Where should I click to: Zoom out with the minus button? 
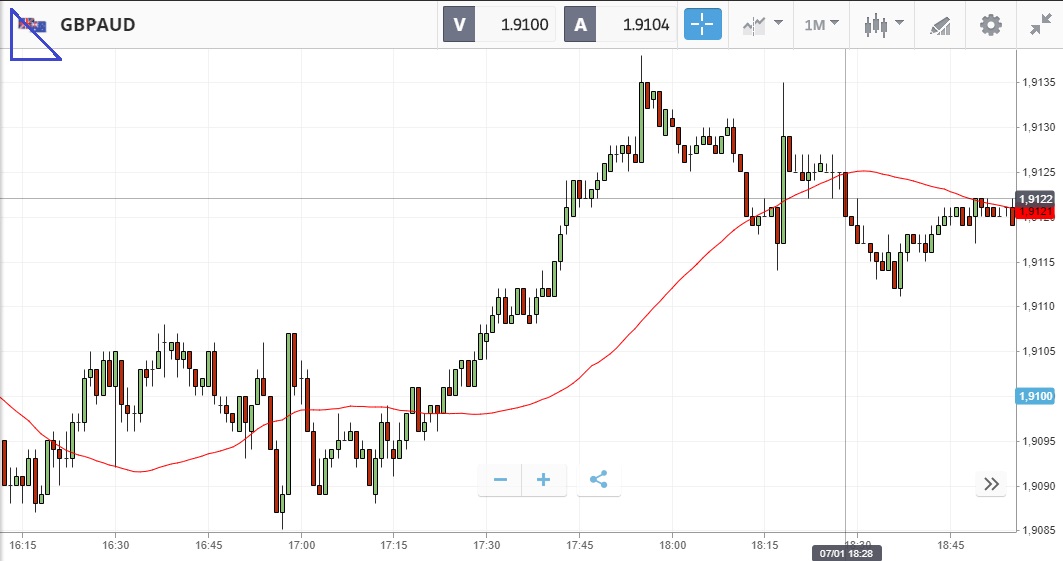(x=500, y=480)
